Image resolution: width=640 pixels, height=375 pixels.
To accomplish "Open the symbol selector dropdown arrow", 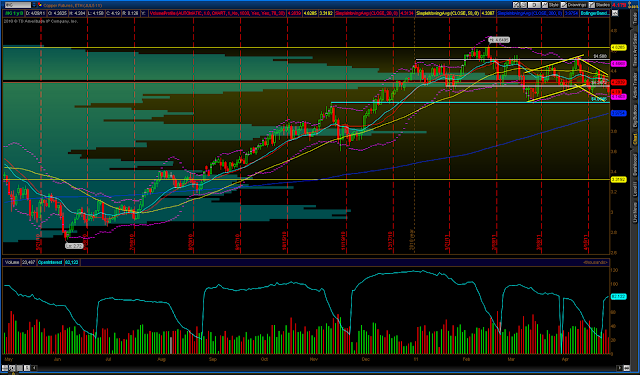I will point(34,5).
